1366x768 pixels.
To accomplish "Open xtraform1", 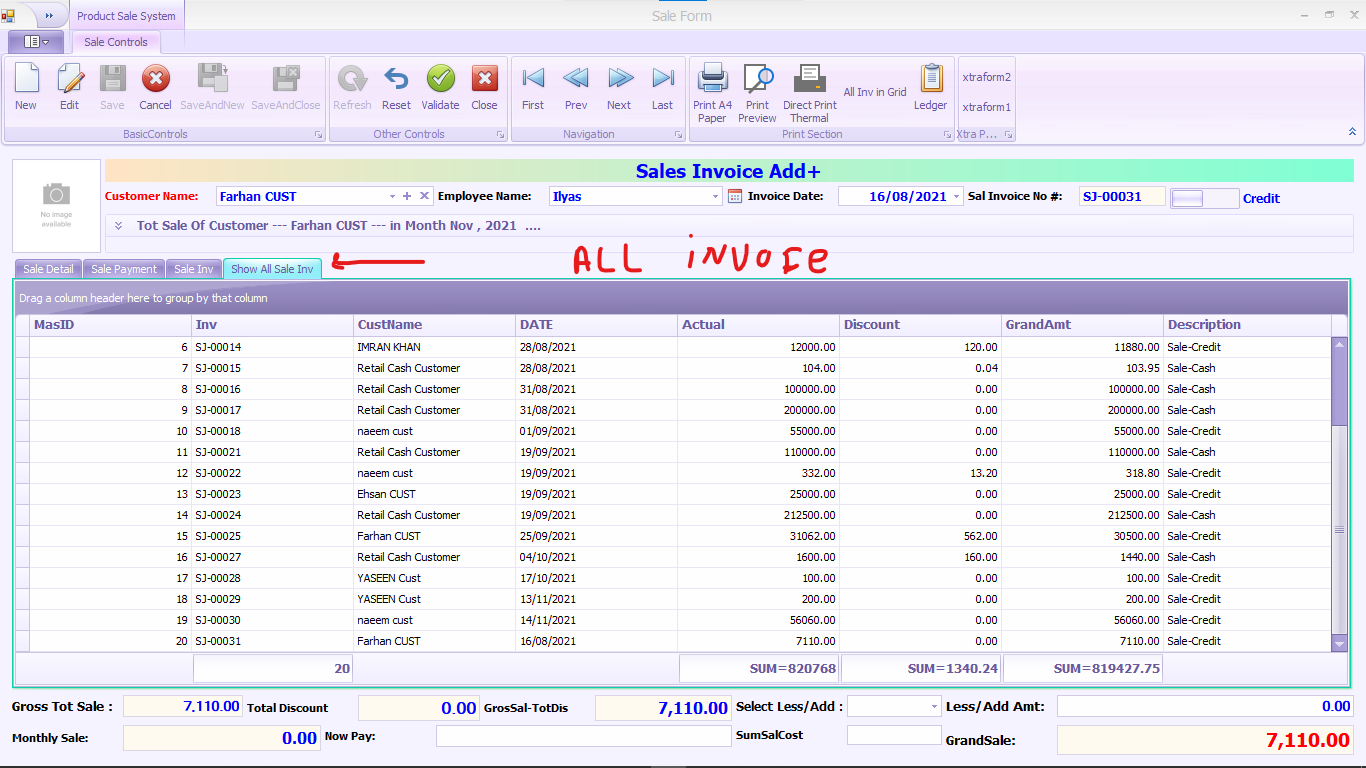I will tap(986, 107).
